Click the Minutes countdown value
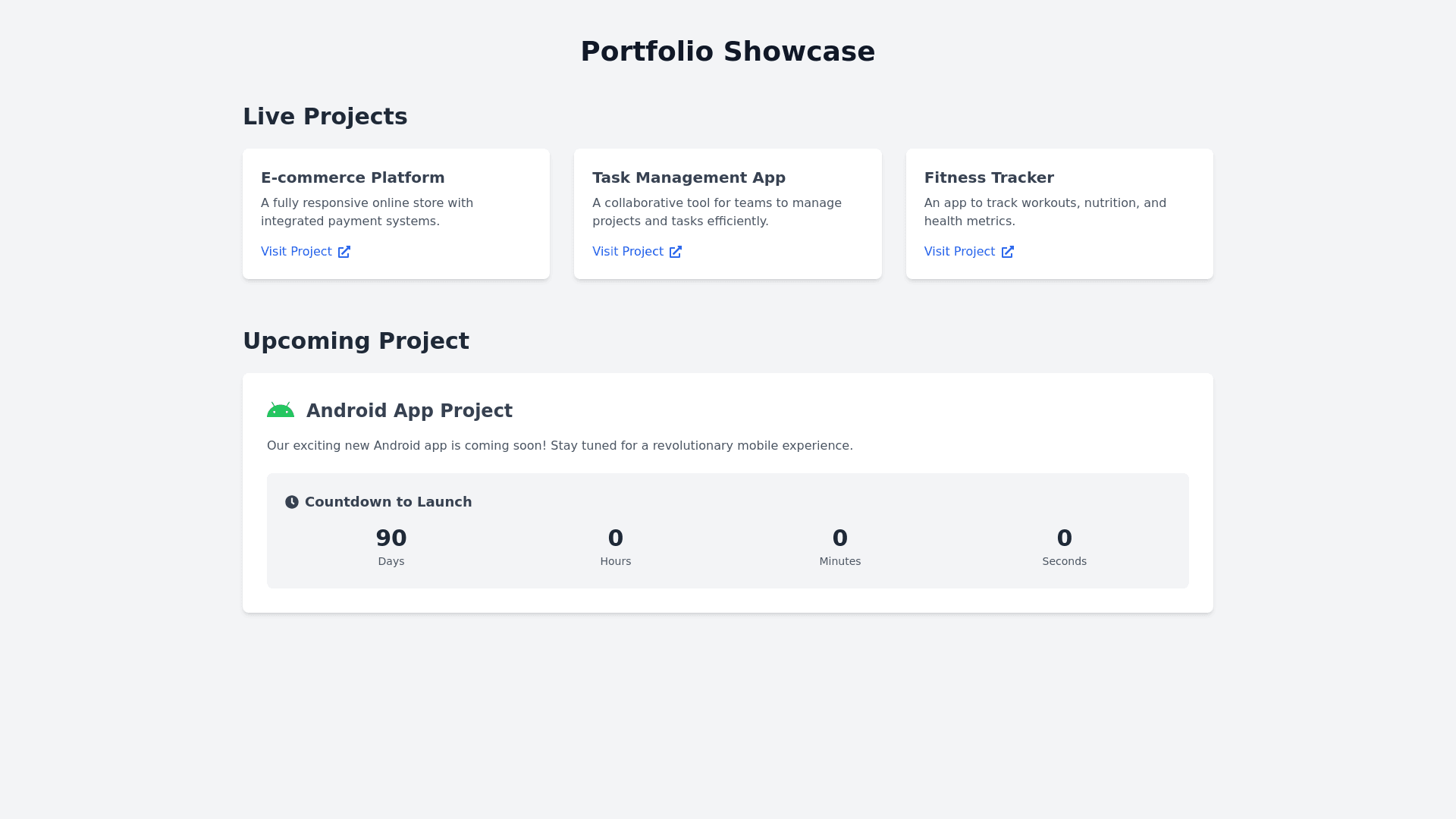 click(x=840, y=538)
